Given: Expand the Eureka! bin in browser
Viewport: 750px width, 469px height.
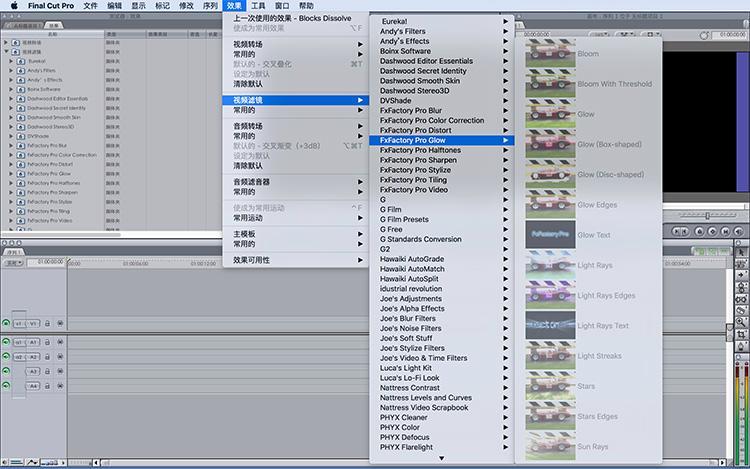Looking at the screenshot, I should point(11,61).
